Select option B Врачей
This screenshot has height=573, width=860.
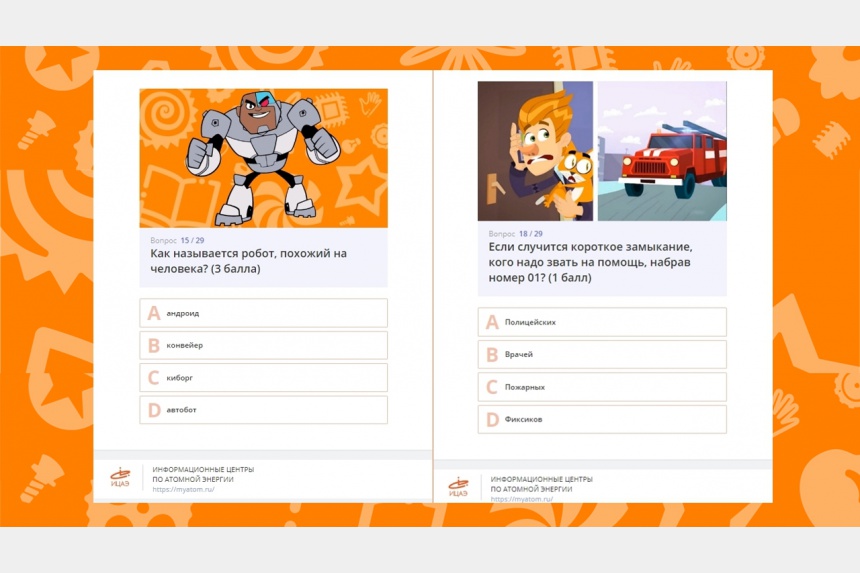602,354
